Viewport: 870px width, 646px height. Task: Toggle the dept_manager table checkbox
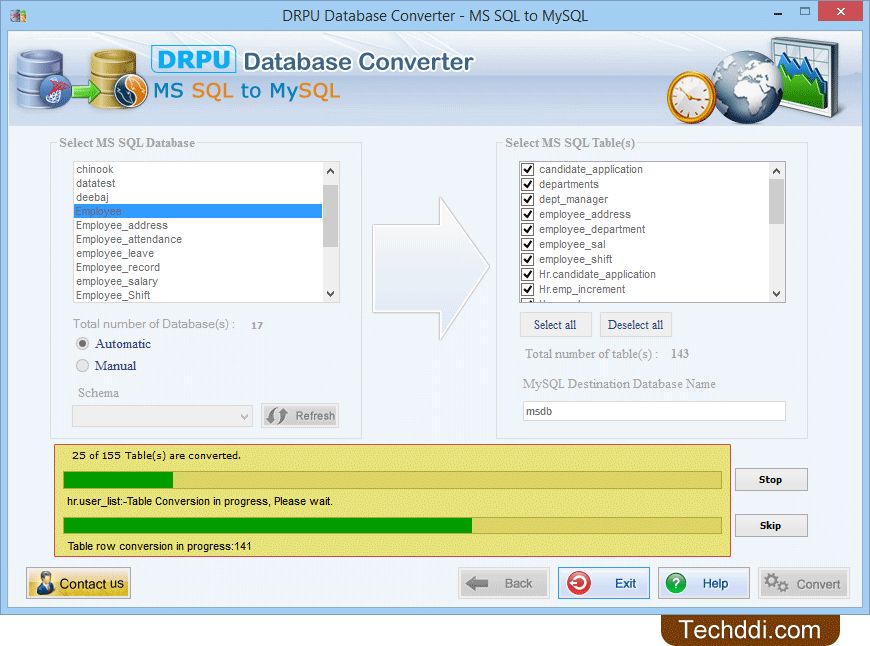pos(528,199)
